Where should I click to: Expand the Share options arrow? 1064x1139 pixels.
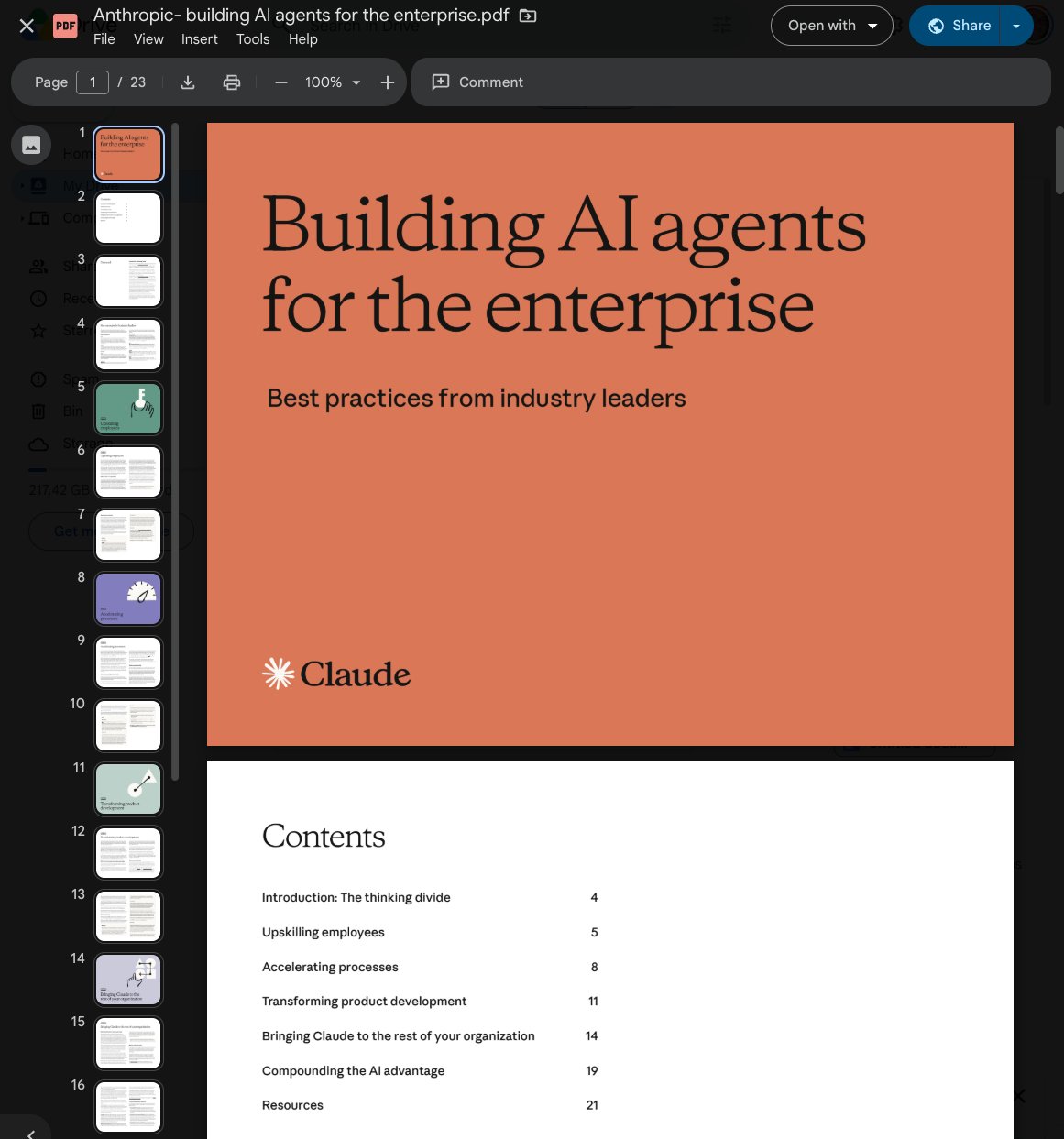tap(1016, 26)
